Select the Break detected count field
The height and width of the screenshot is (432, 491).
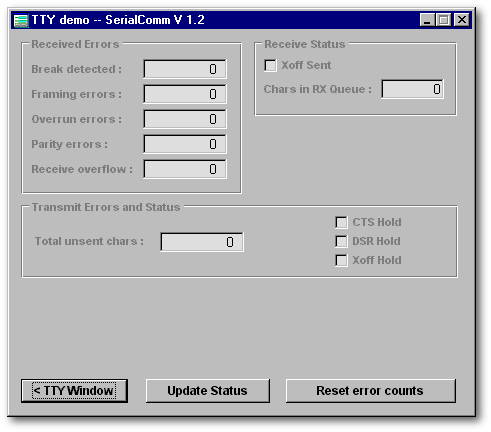click(185, 69)
